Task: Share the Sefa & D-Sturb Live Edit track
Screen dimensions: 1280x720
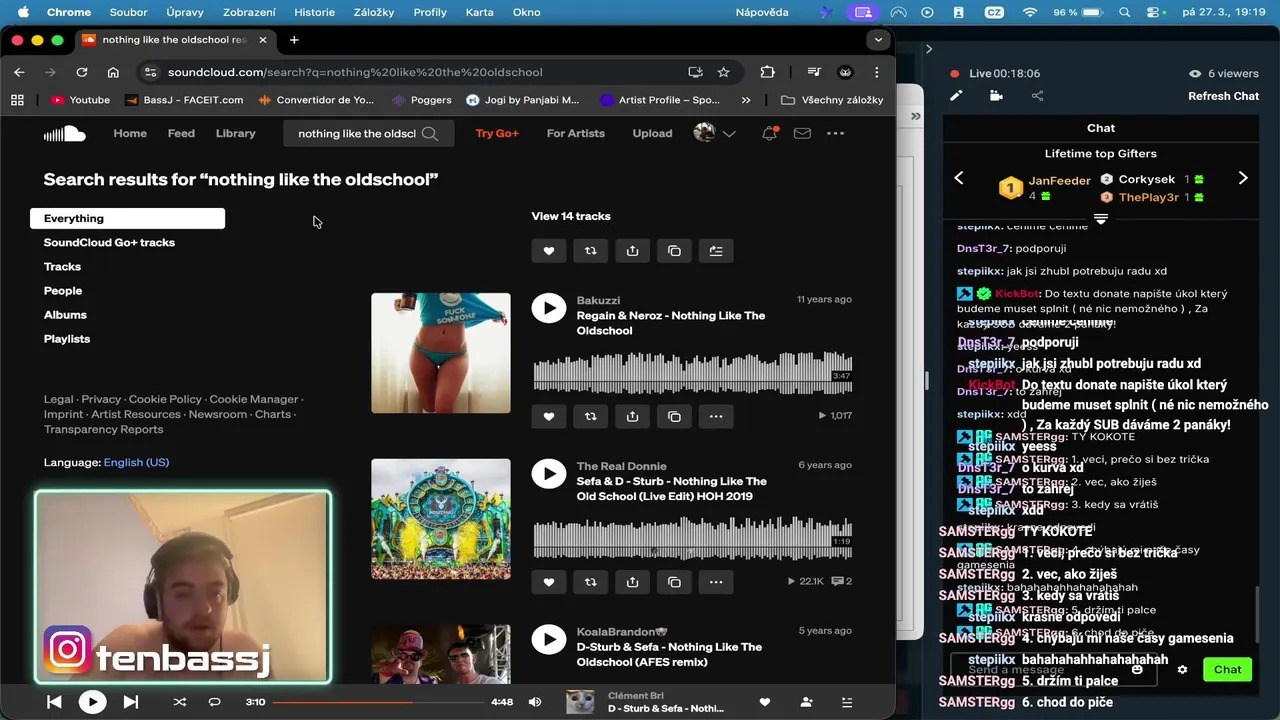Action: pos(632,582)
